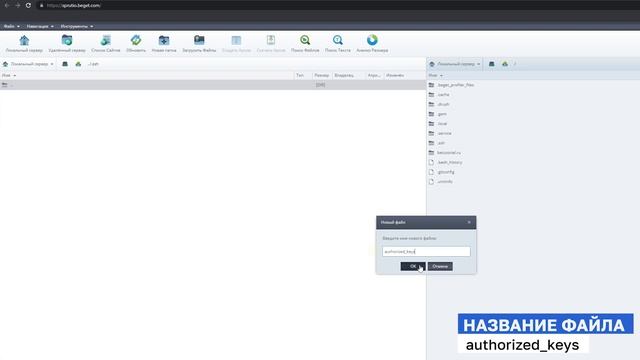Open the Локальный сервер toolbar icon
This screenshot has height=360, width=640.
point(24,44)
